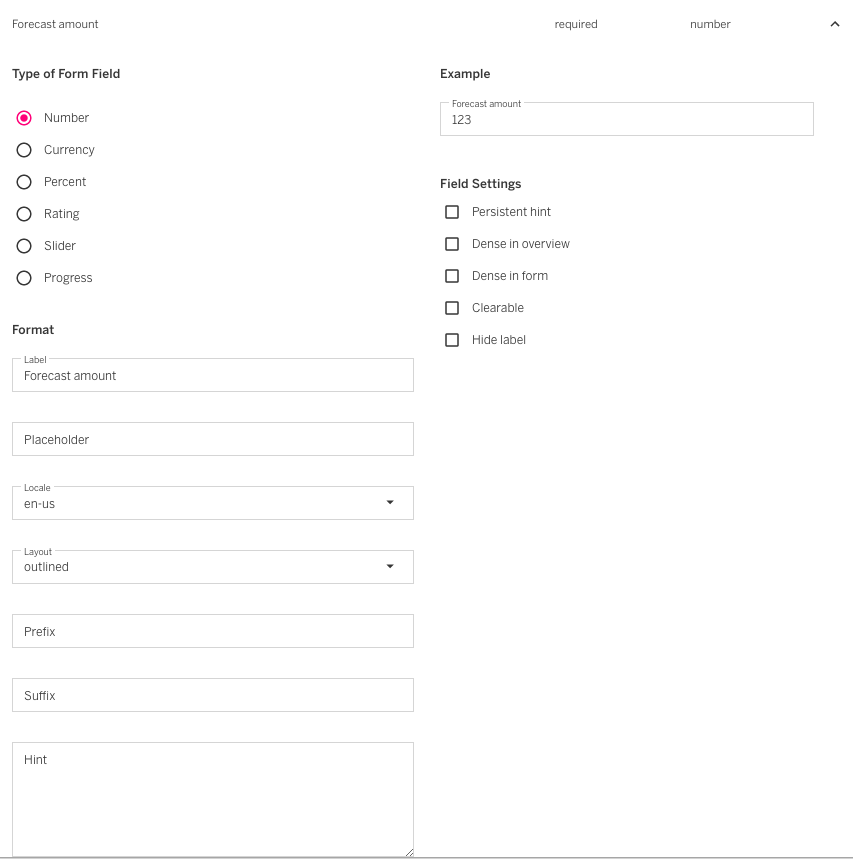Choose the Percent field type
This screenshot has width=853, height=859.
coord(24,182)
